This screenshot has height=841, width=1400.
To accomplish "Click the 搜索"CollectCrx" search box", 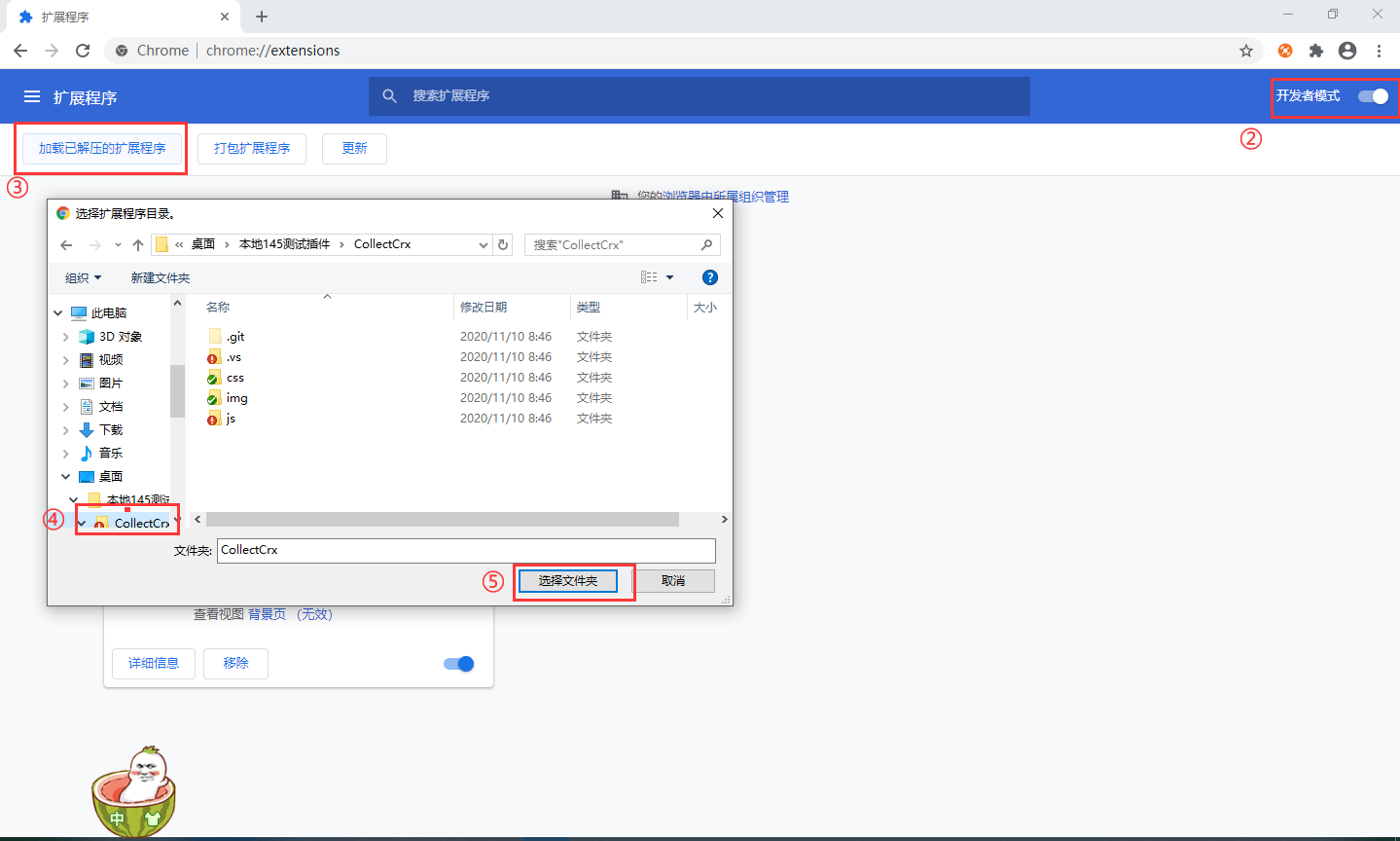I will click(623, 245).
